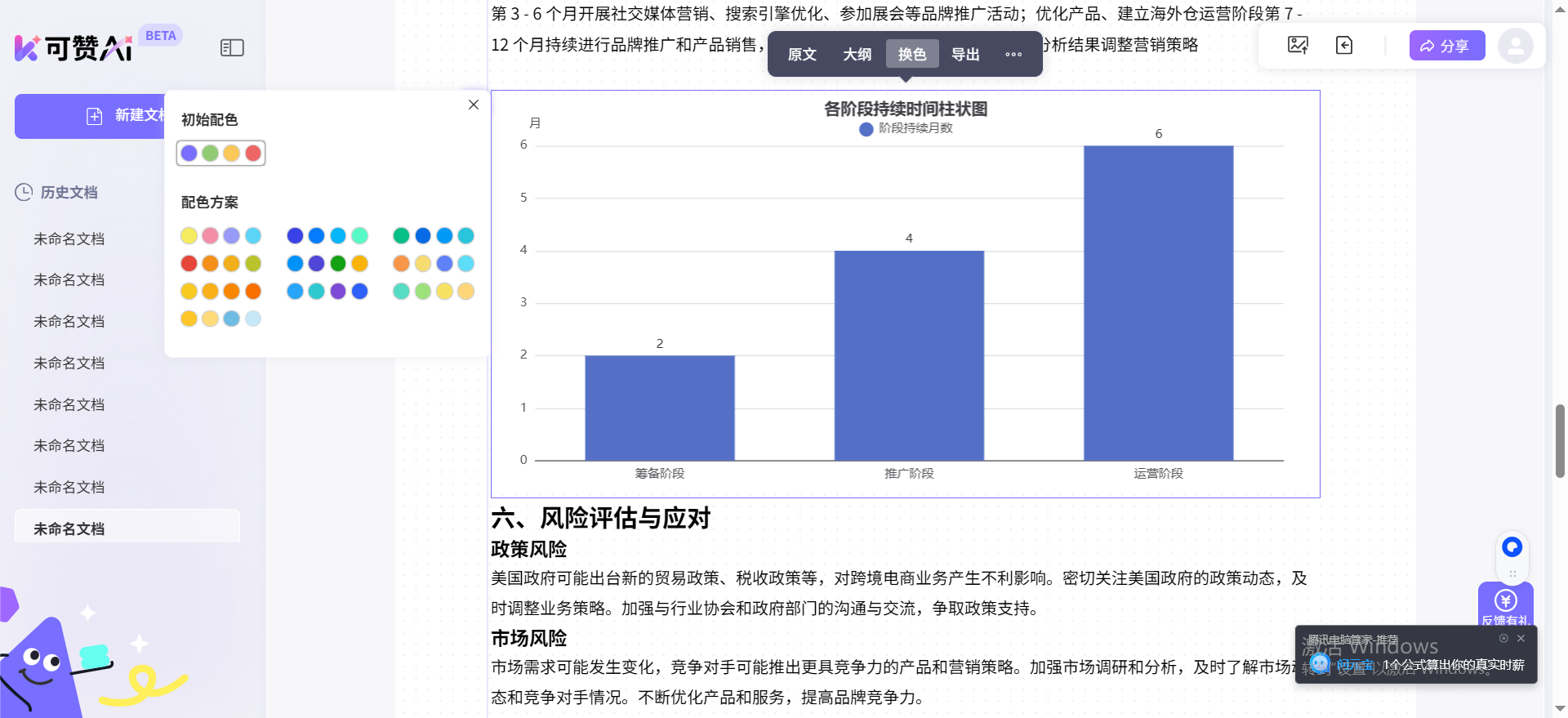Click the 配色方案 label

pyautogui.click(x=210, y=203)
